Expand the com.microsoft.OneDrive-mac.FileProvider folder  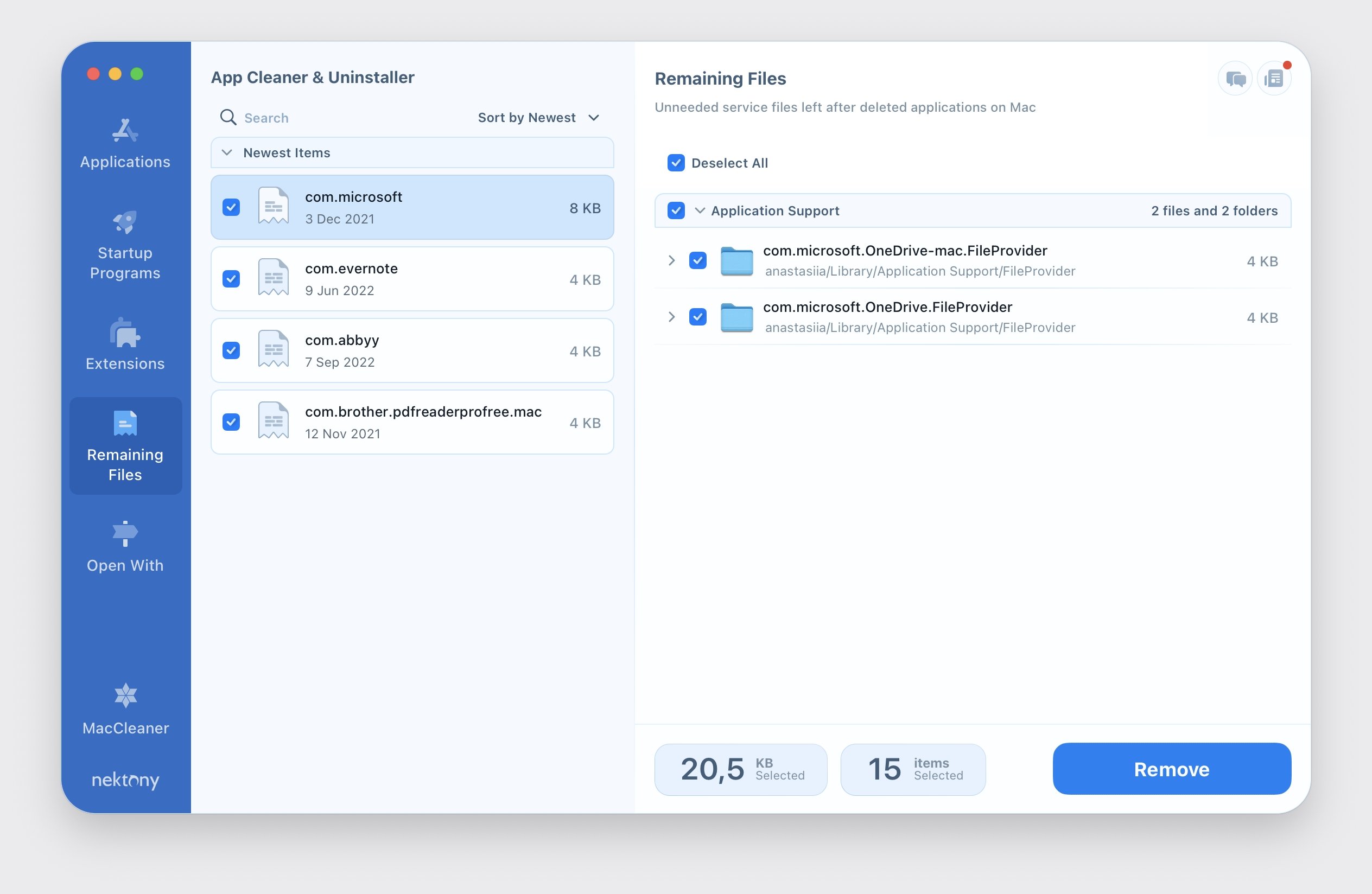tap(671, 260)
